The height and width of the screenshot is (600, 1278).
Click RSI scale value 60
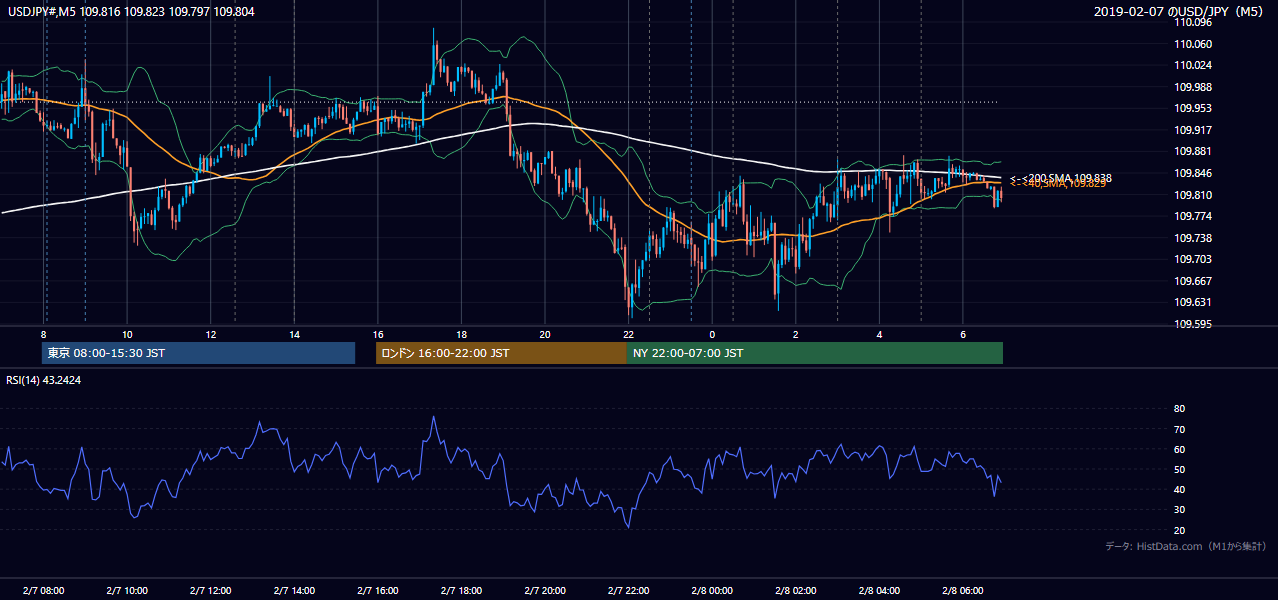pyautogui.click(x=1179, y=449)
